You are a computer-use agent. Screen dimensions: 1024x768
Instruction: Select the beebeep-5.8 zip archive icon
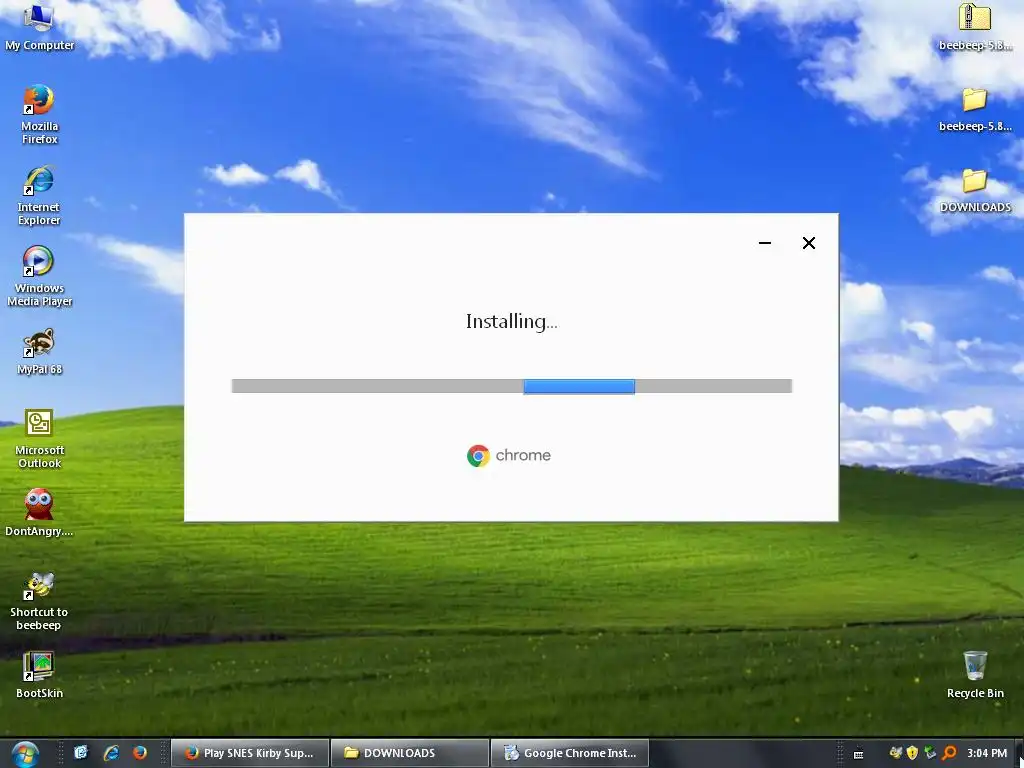point(975,26)
